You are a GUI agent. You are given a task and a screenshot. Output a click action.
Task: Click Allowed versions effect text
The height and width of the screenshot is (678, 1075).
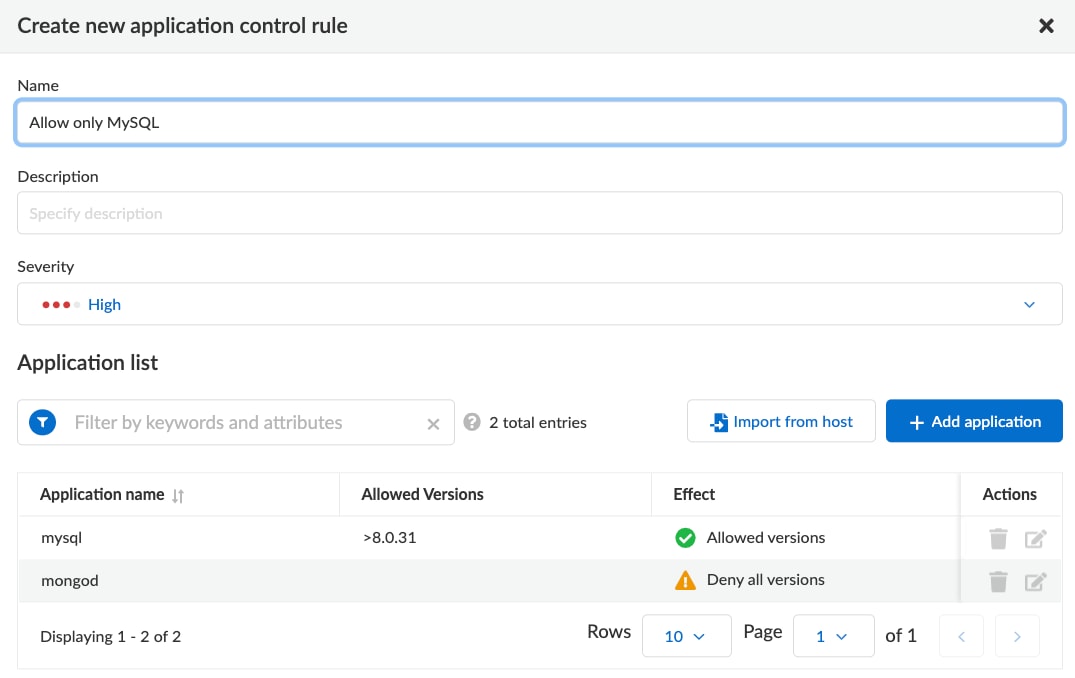click(x=766, y=537)
